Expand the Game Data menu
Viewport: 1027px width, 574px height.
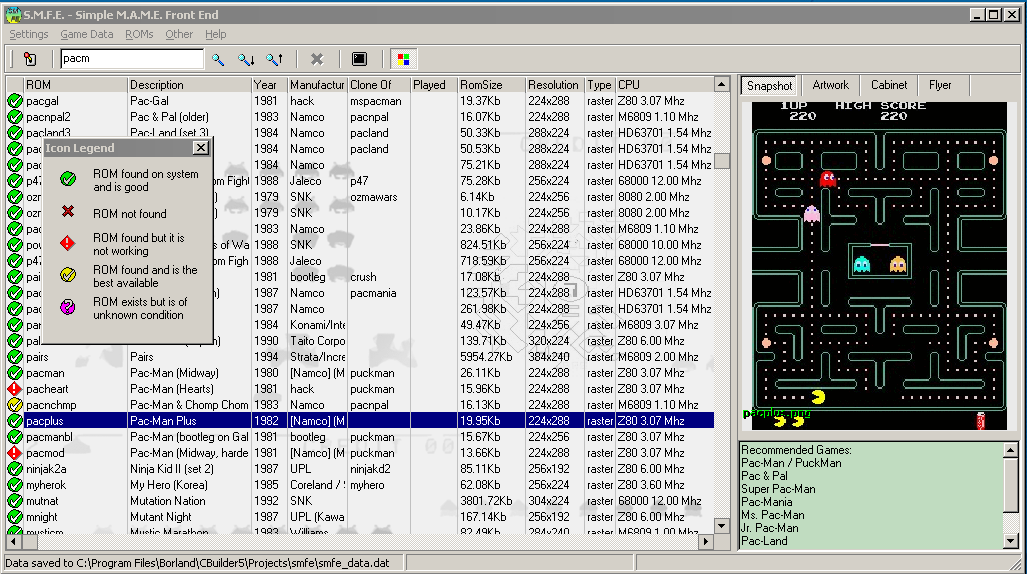click(x=87, y=34)
